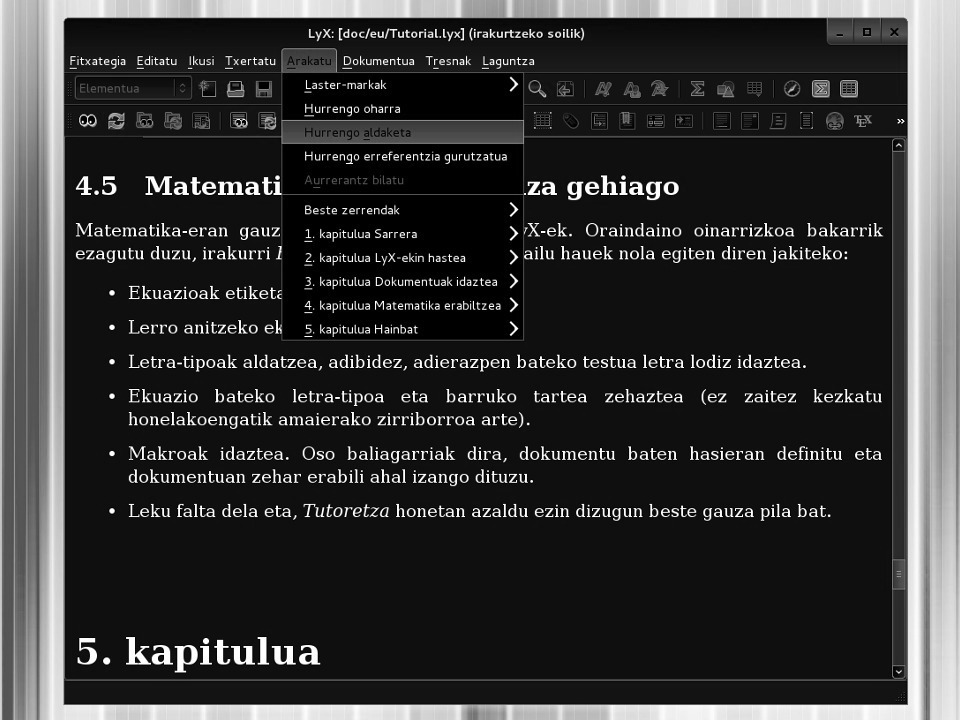Click the navigate back arrow icon
Viewport: 960px width, 720px height.
point(565,89)
